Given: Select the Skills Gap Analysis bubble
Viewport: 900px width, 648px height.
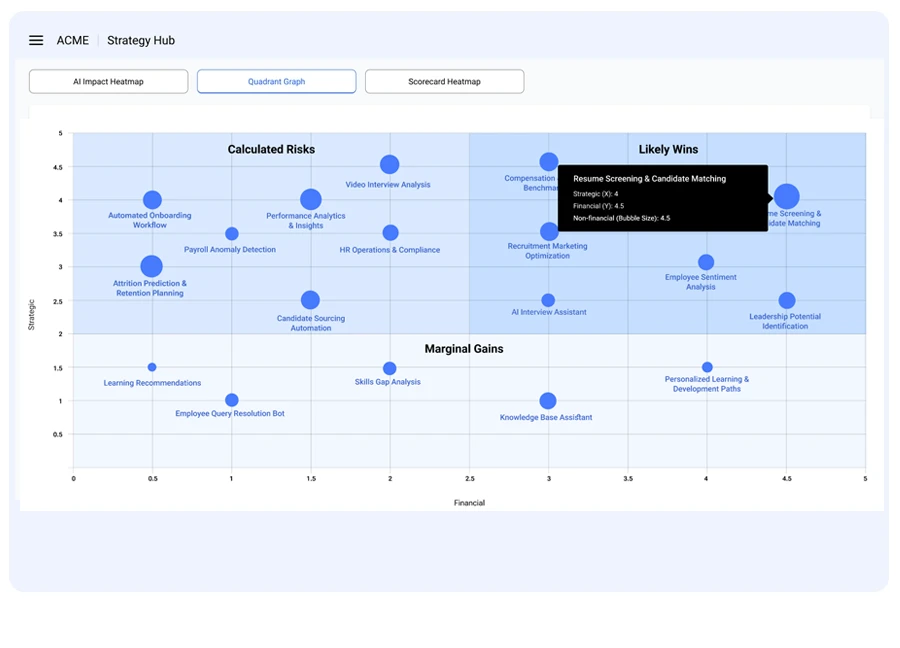Looking at the screenshot, I should (x=390, y=369).
